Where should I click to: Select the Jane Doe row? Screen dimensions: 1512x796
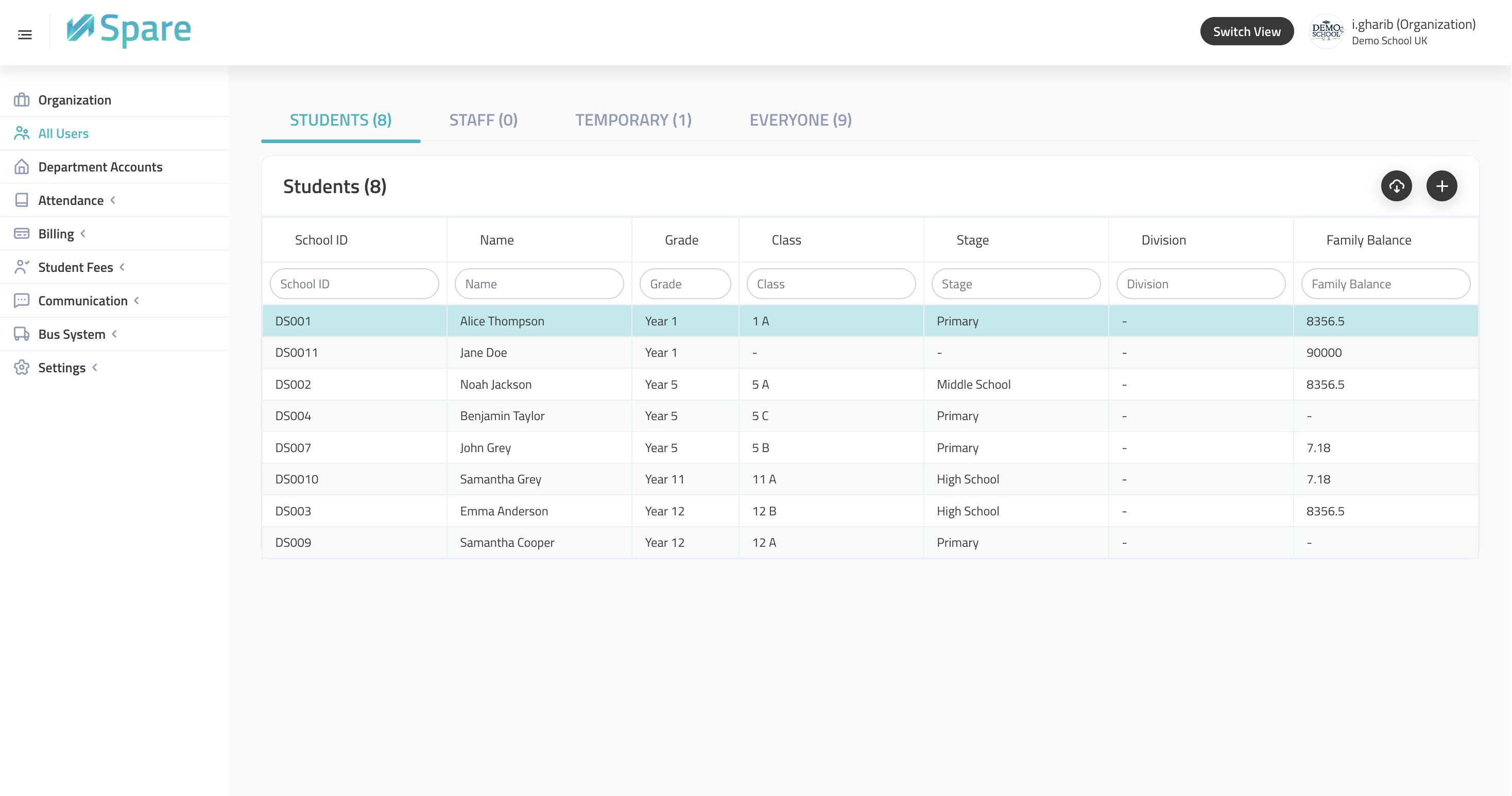(870, 353)
